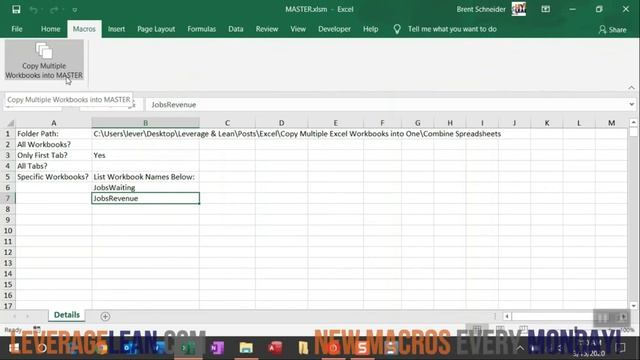Viewport: 640px width, 360px height.
Task: Select row 12 header
Action: click(7, 252)
